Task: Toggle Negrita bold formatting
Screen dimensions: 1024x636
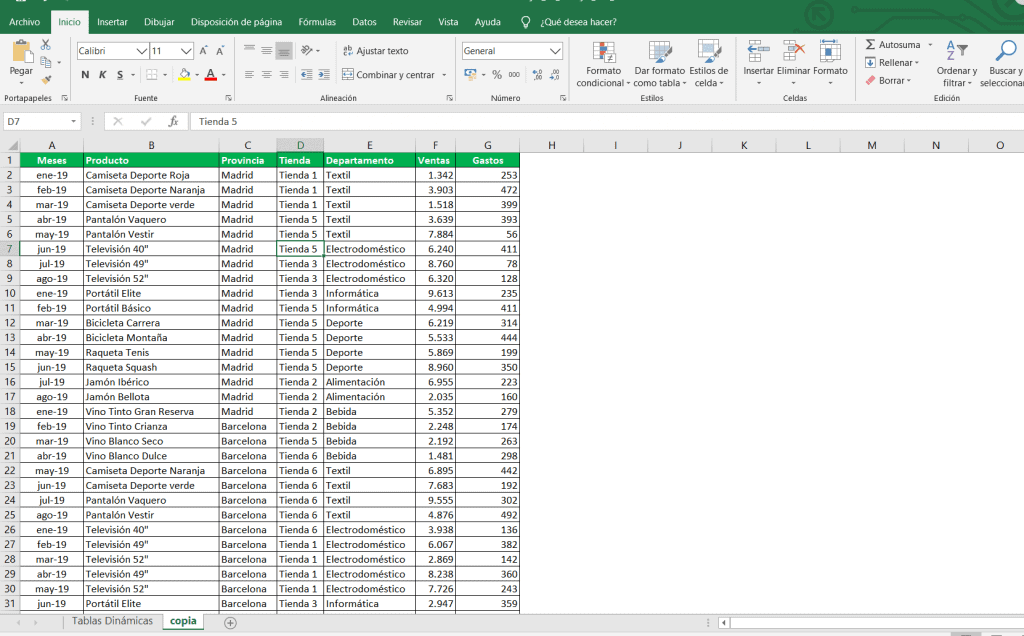Action: point(85,75)
